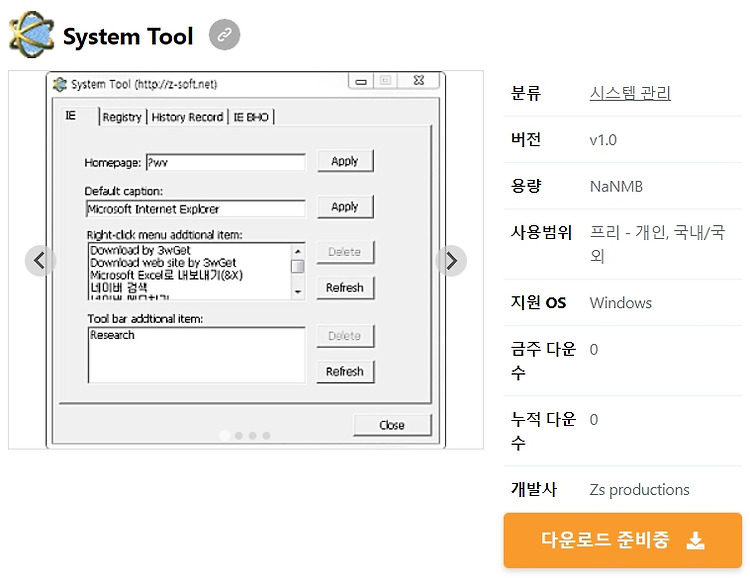
Task: Click the 다운로드 준비중 button
Action: [x=623, y=540]
